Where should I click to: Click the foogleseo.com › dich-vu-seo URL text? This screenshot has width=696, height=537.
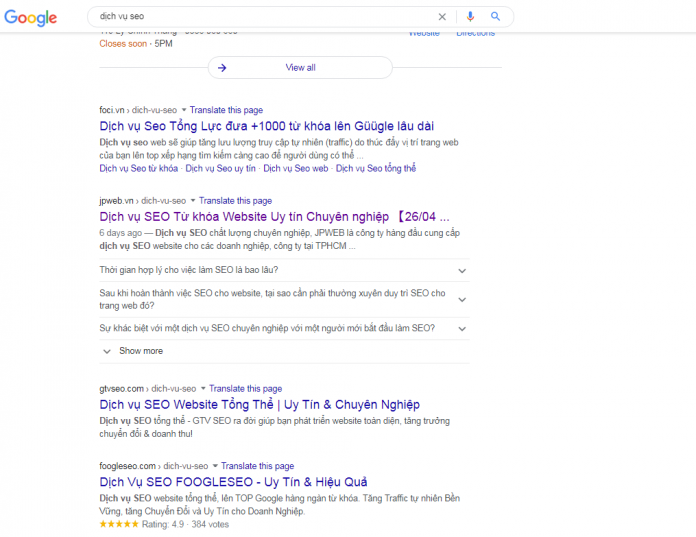[x=154, y=466]
